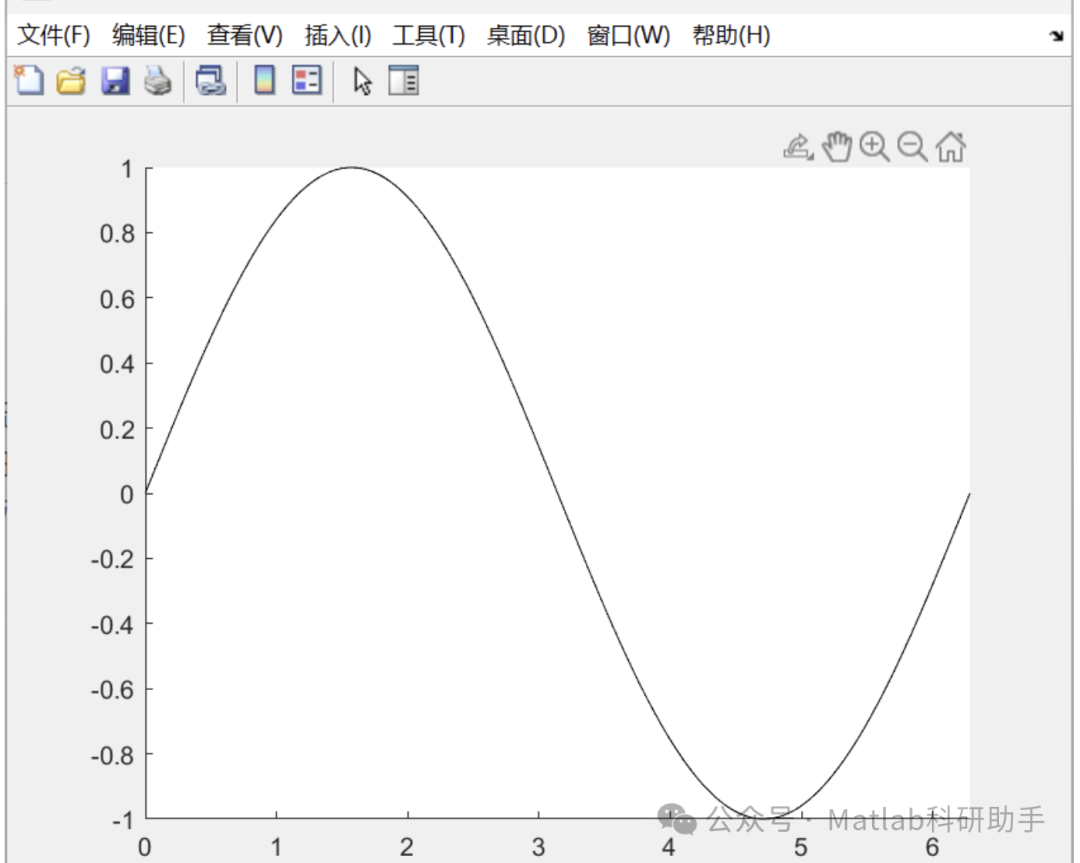The width and height of the screenshot is (1080, 863).
Task: Click the dock figure arrow in menu bar corner
Action: [x=1057, y=36]
